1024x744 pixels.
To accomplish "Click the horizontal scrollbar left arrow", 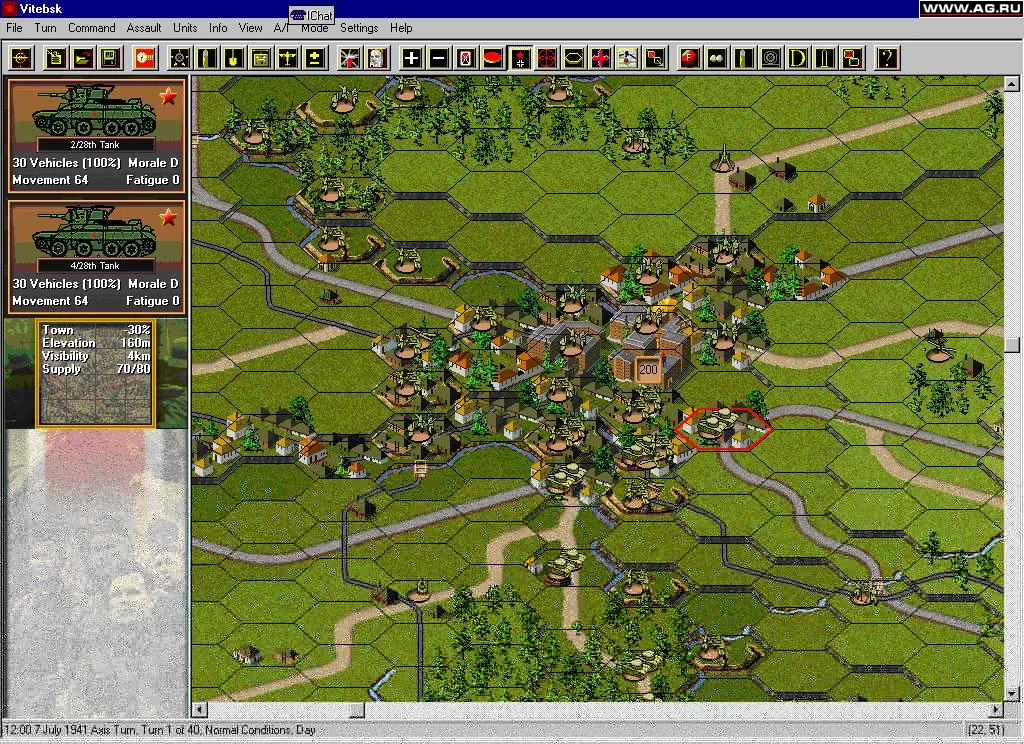I will point(200,709).
